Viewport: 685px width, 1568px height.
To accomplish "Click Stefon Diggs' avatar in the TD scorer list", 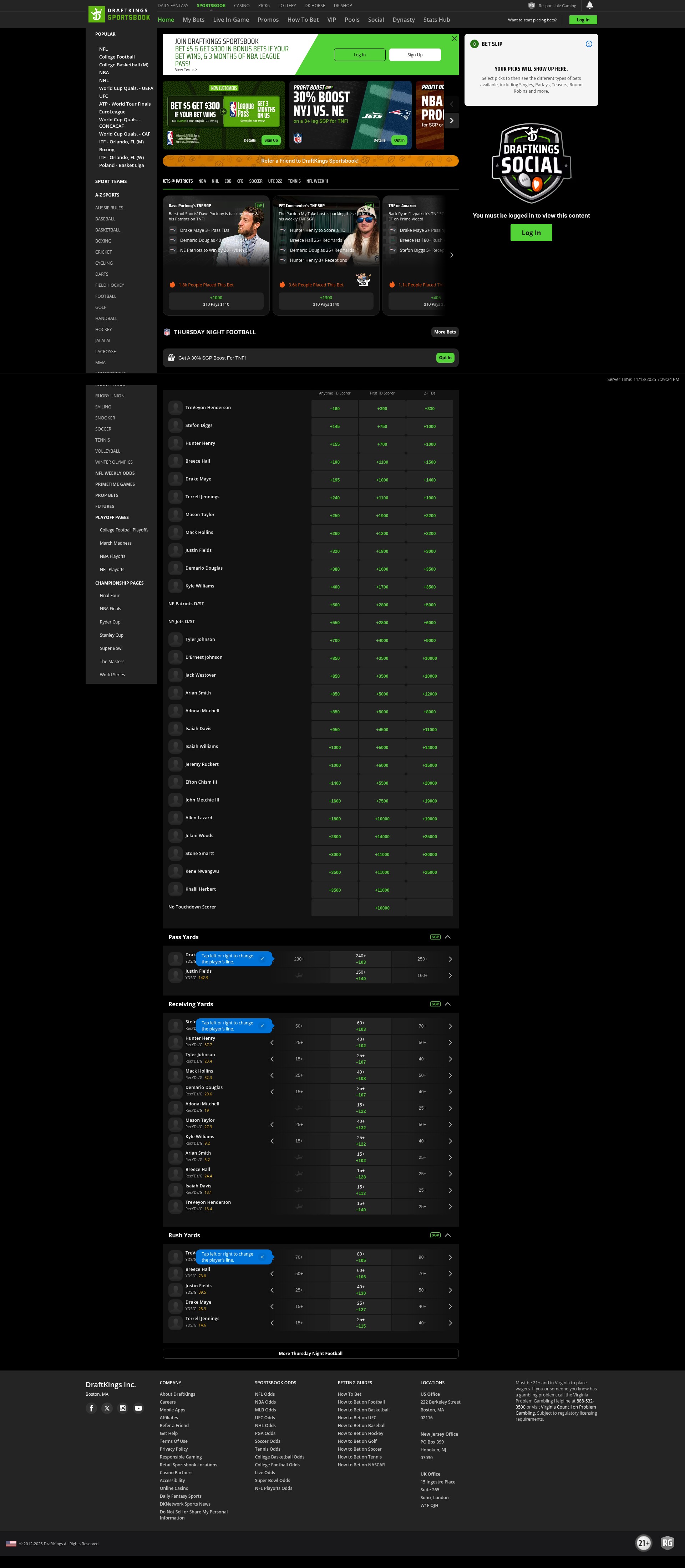I will [176, 426].
